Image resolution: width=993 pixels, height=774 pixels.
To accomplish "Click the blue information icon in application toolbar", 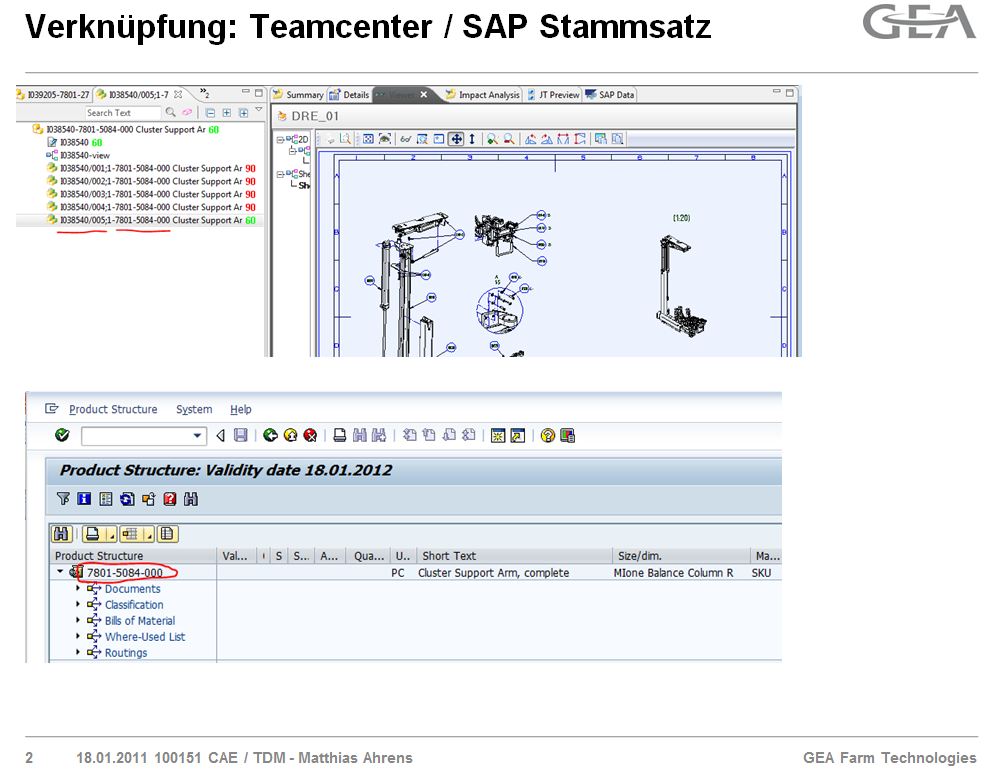I will tap(84, 499).
